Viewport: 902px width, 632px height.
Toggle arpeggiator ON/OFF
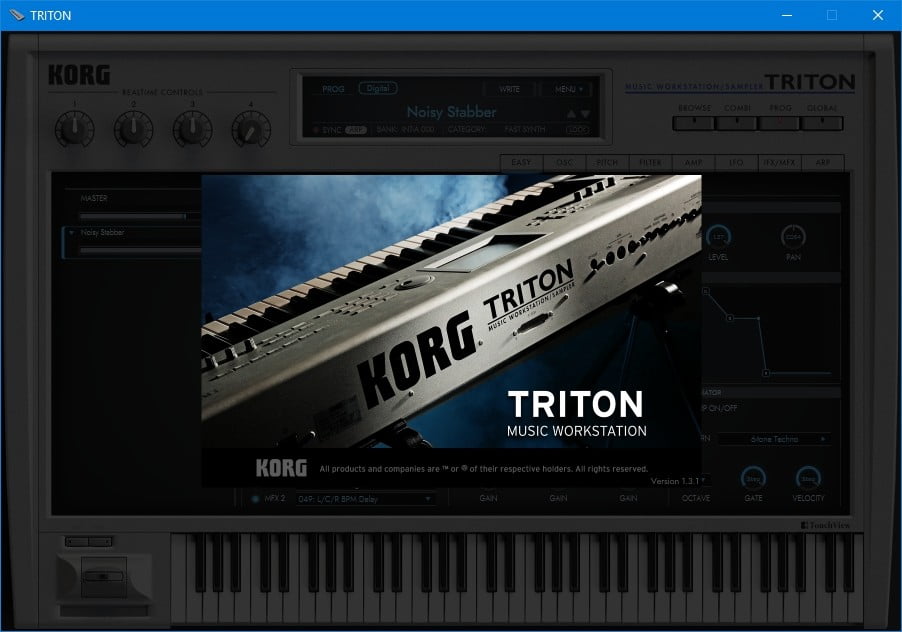pyautogui.click(x=719, y=408)
